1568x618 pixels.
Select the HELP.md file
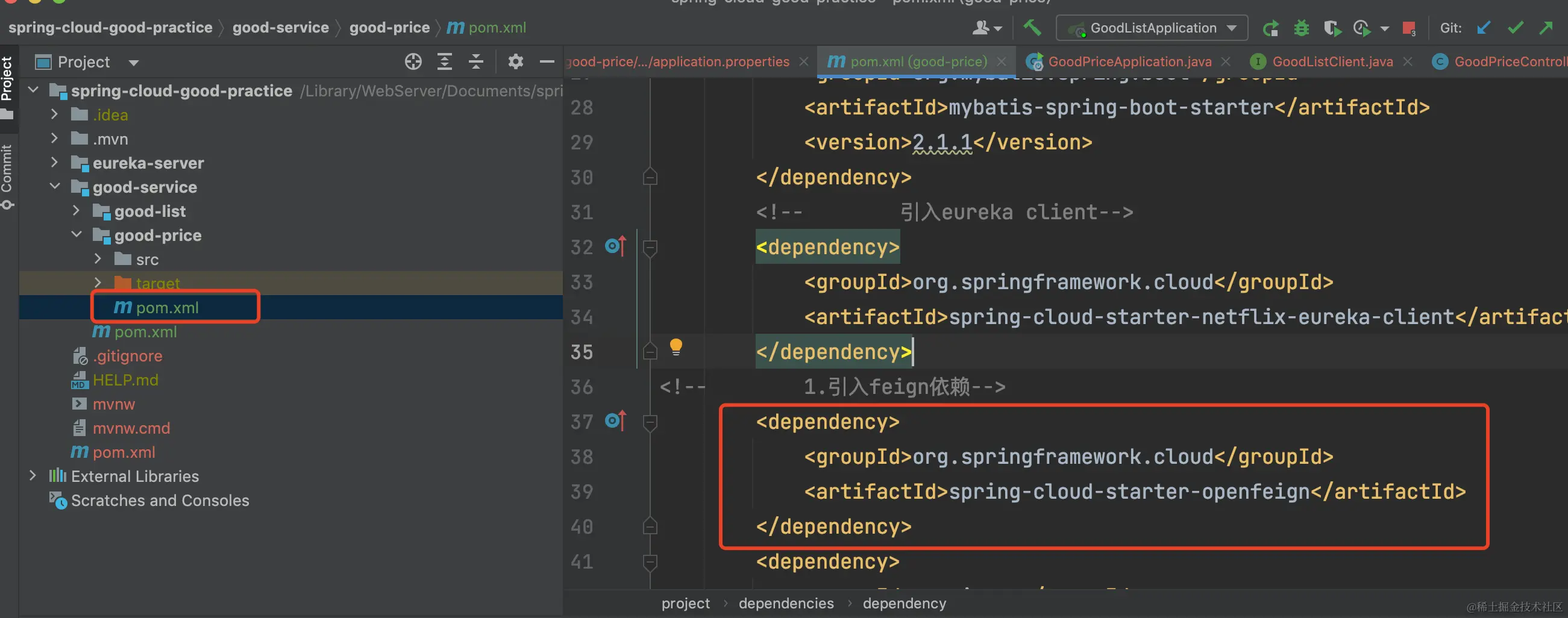click(125, 379)
